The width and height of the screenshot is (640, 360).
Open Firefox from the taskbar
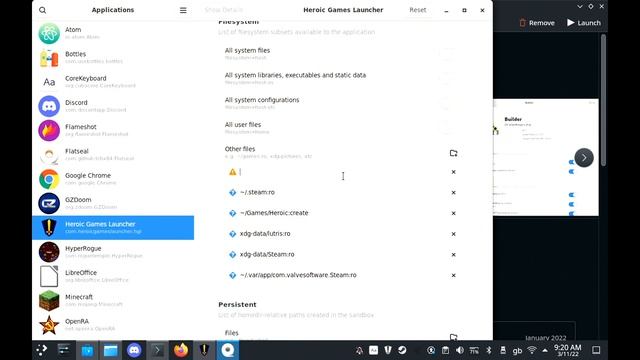click(181, 350)
